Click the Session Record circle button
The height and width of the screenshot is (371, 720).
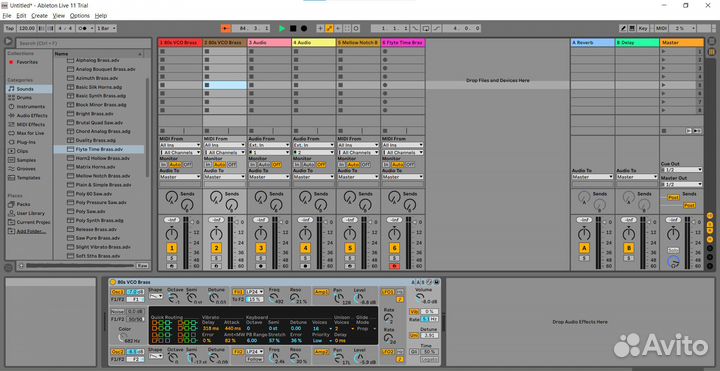pyautogui.click(x=356, y=28)
